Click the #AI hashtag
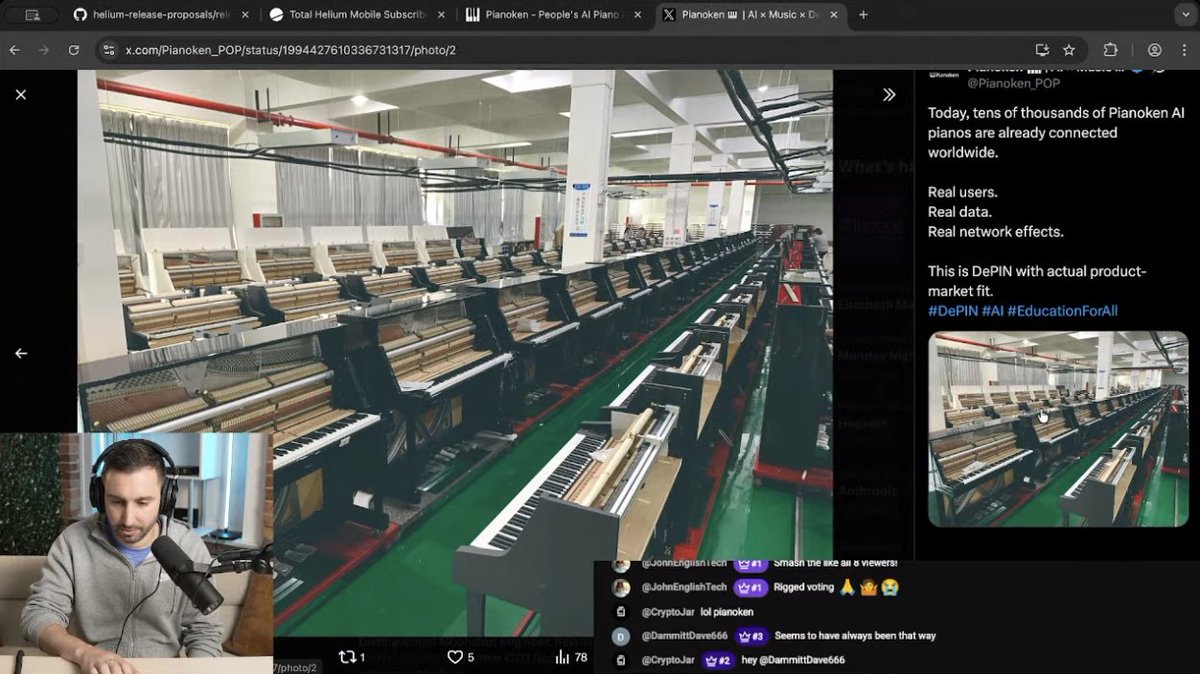 (992, 311)
